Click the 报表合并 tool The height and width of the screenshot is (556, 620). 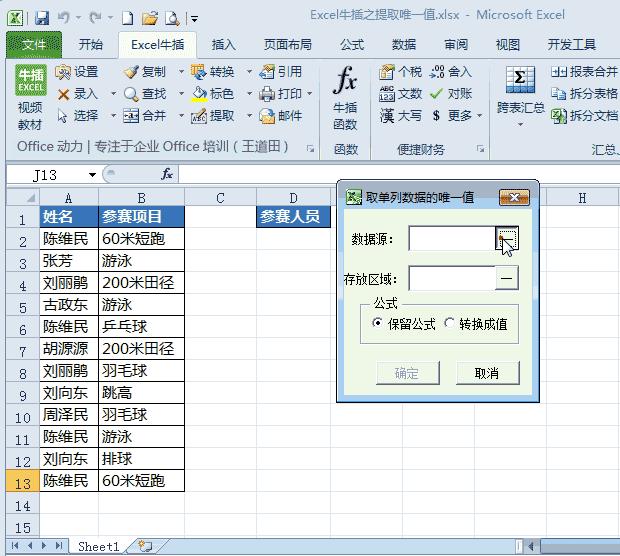coord(584,72)
